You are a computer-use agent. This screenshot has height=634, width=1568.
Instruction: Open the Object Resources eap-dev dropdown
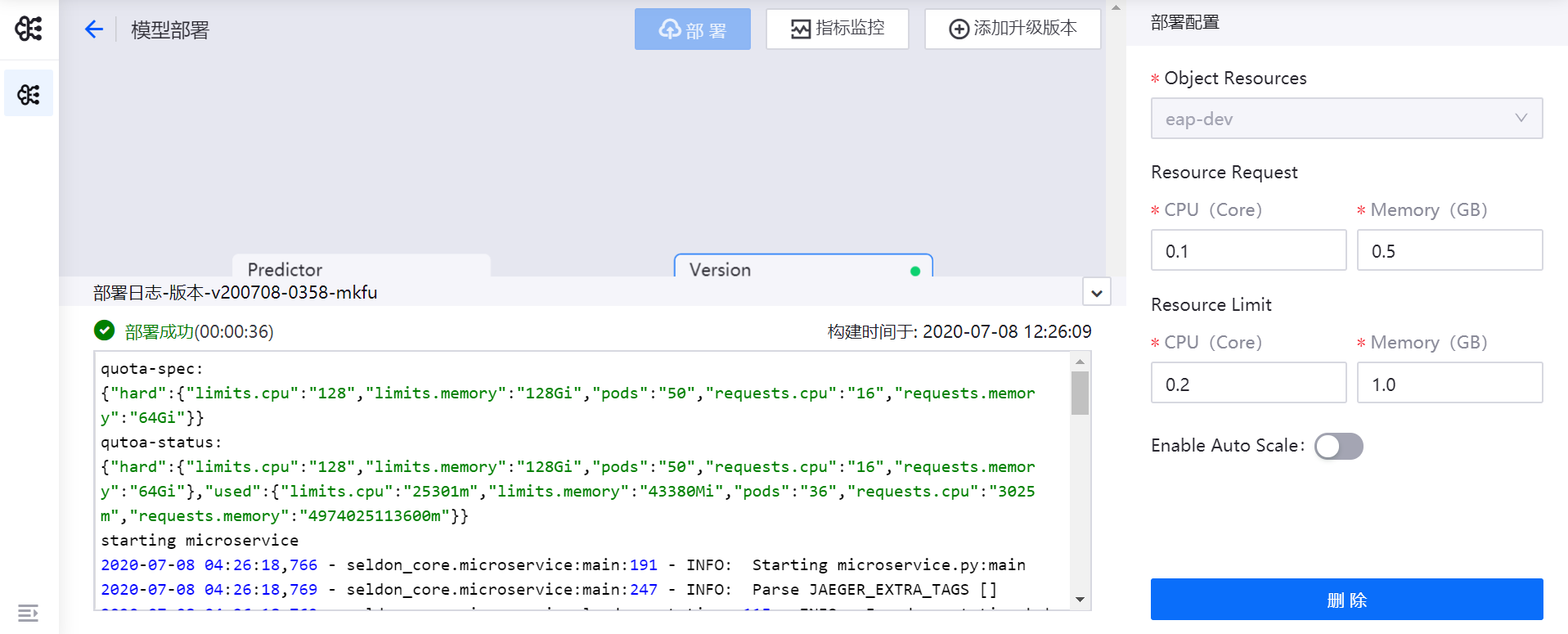tap(1346, 119)
